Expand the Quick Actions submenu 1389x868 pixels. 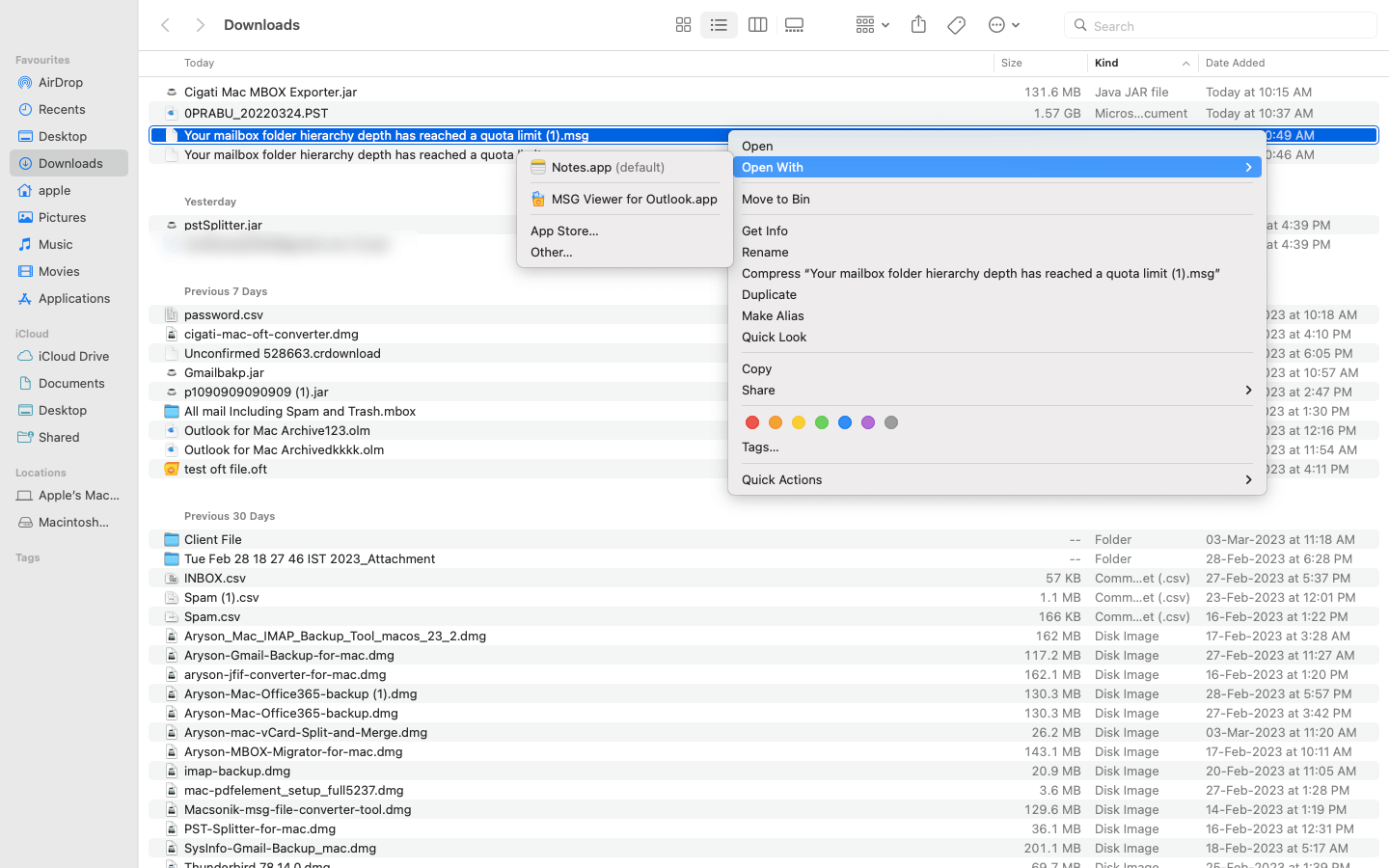996,479
